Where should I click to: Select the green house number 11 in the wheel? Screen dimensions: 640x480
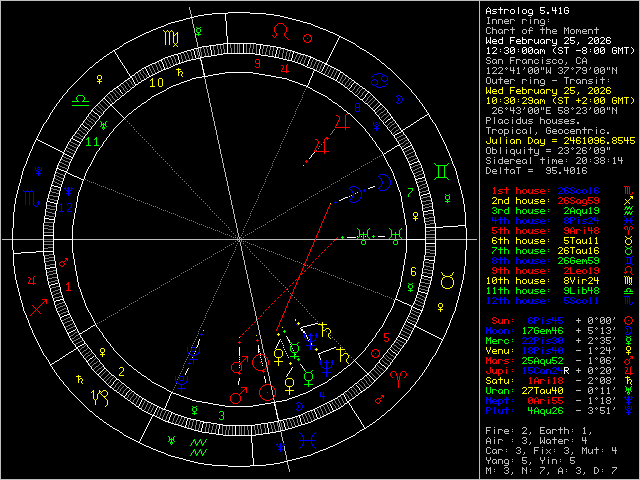click(x=93, y=143)
